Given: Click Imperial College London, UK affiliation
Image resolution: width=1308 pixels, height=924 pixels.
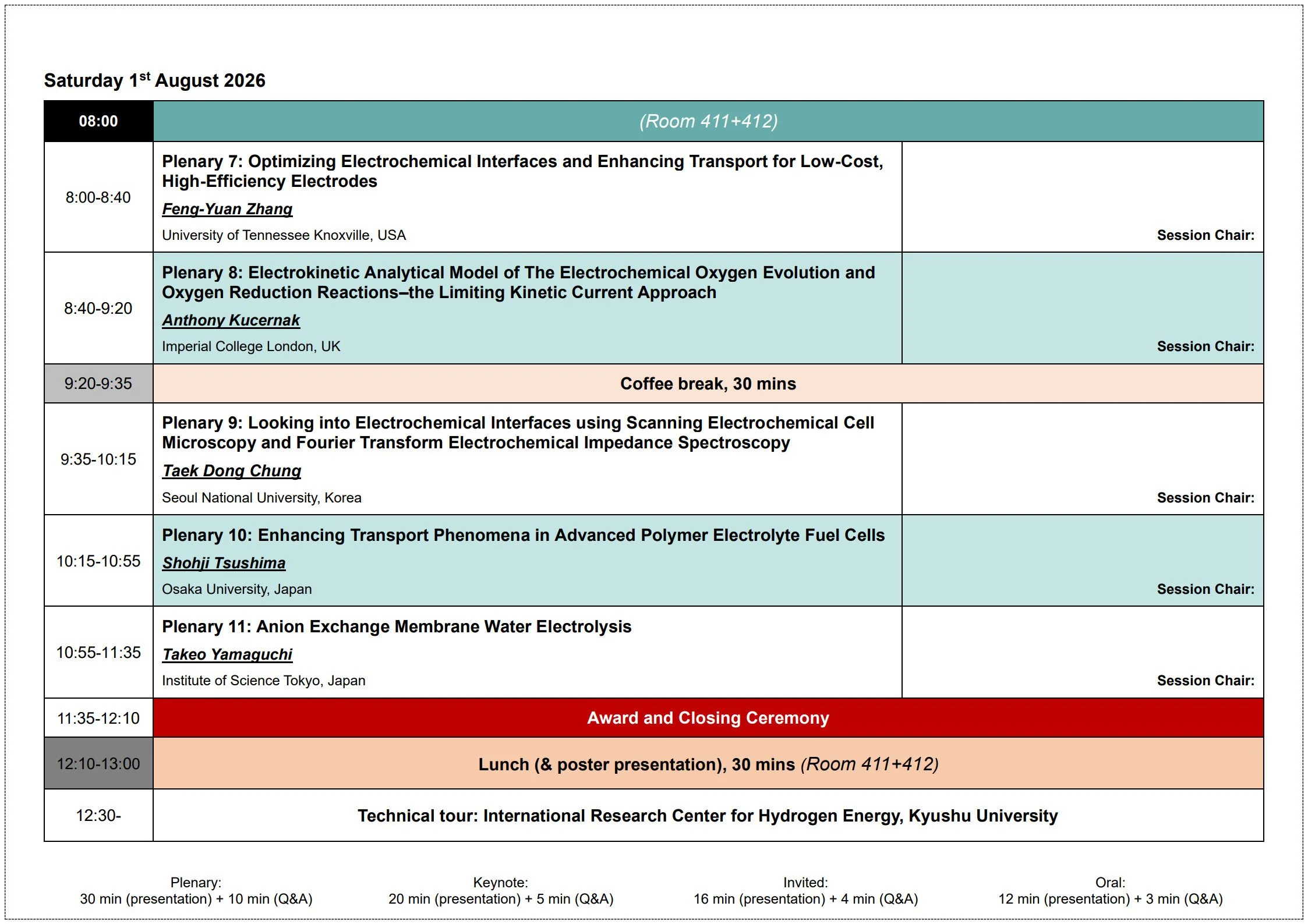Looking at the screenshot, I should pyautogui.click(x=251, y=346).
